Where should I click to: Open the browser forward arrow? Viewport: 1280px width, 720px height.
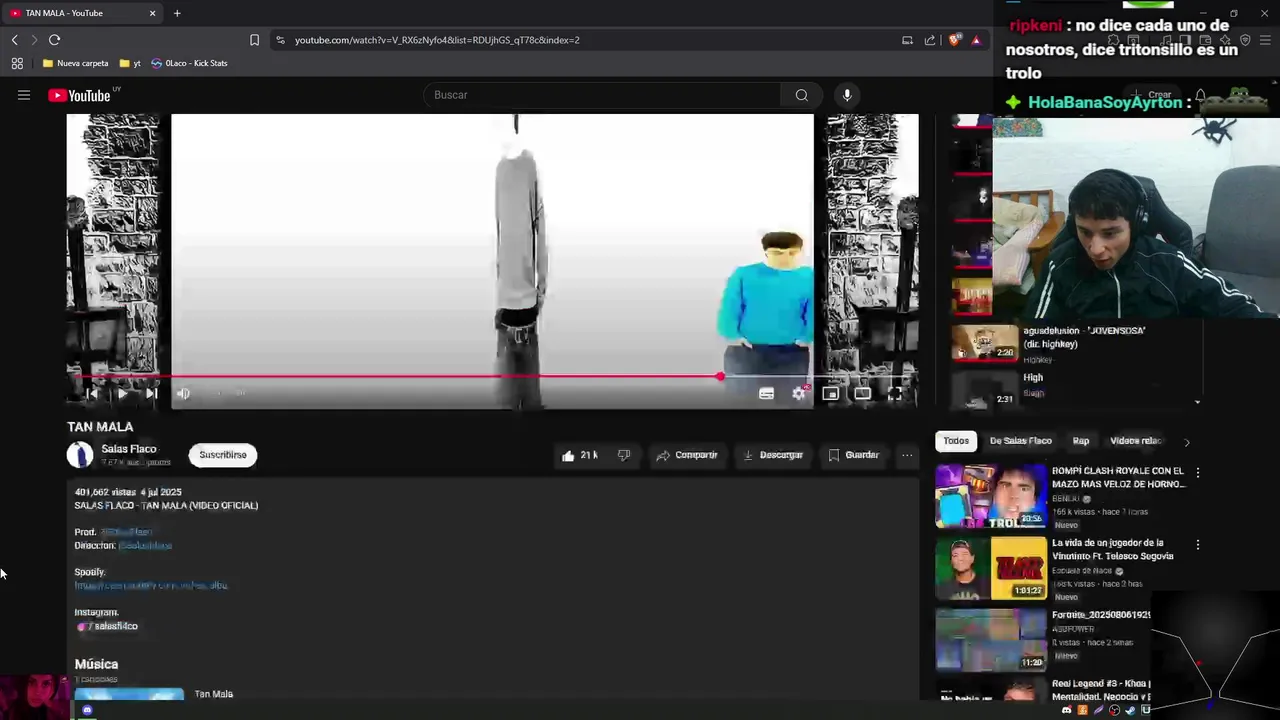pos(34,40)
